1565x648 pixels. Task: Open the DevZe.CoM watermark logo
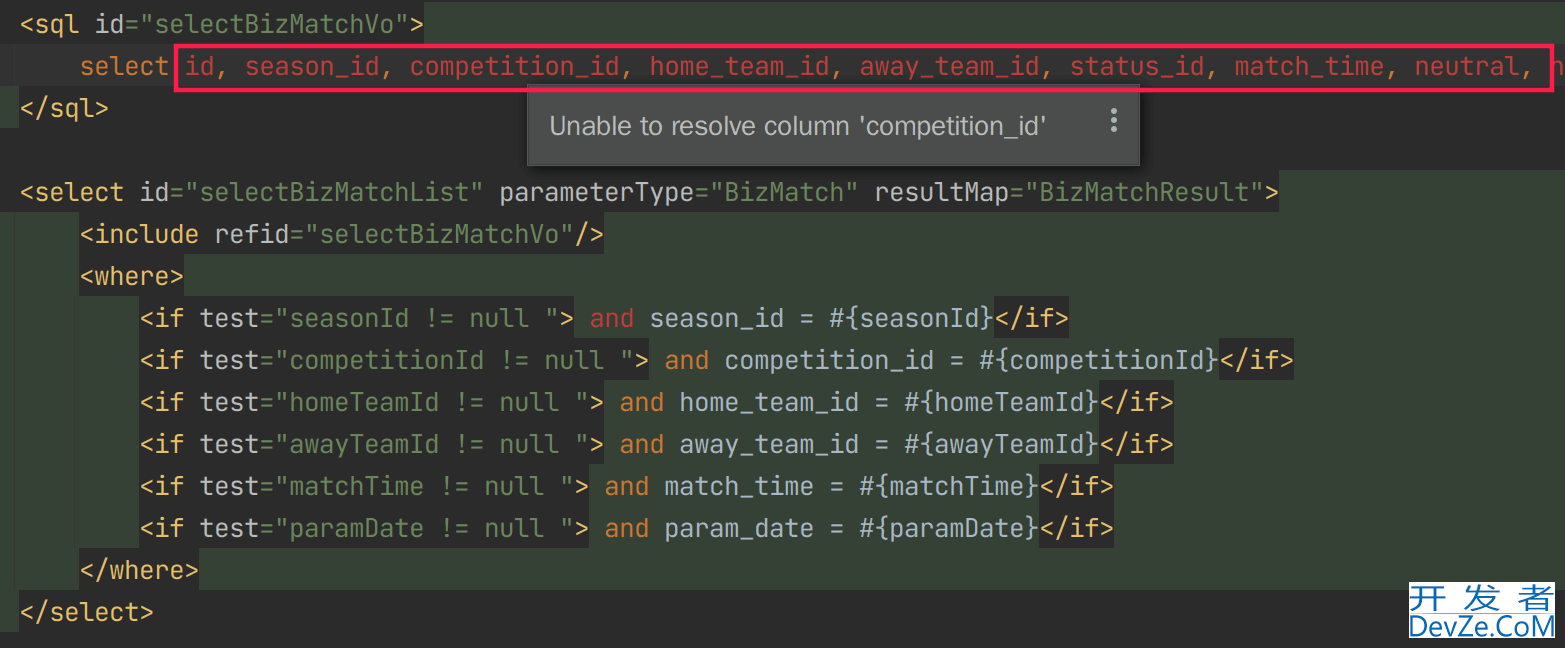[x=1481, y=612]
